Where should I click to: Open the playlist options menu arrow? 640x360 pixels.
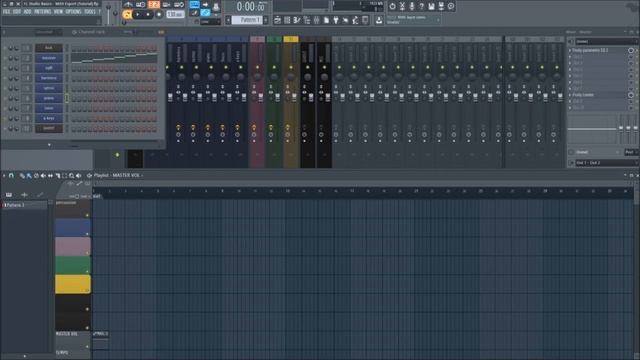tap(4, 176)
